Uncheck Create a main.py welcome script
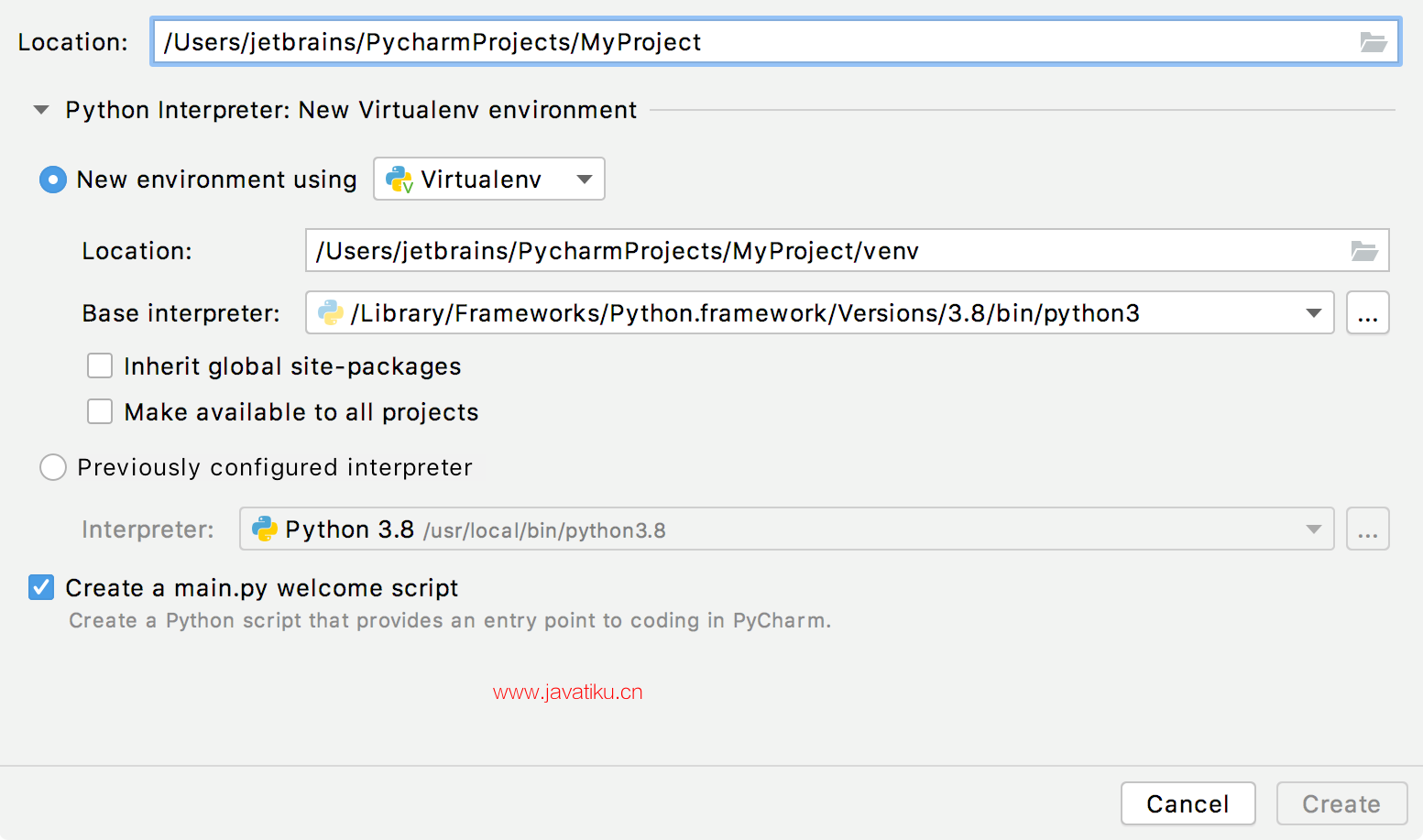Screen dimensions: 1423x840 point(41,587)
